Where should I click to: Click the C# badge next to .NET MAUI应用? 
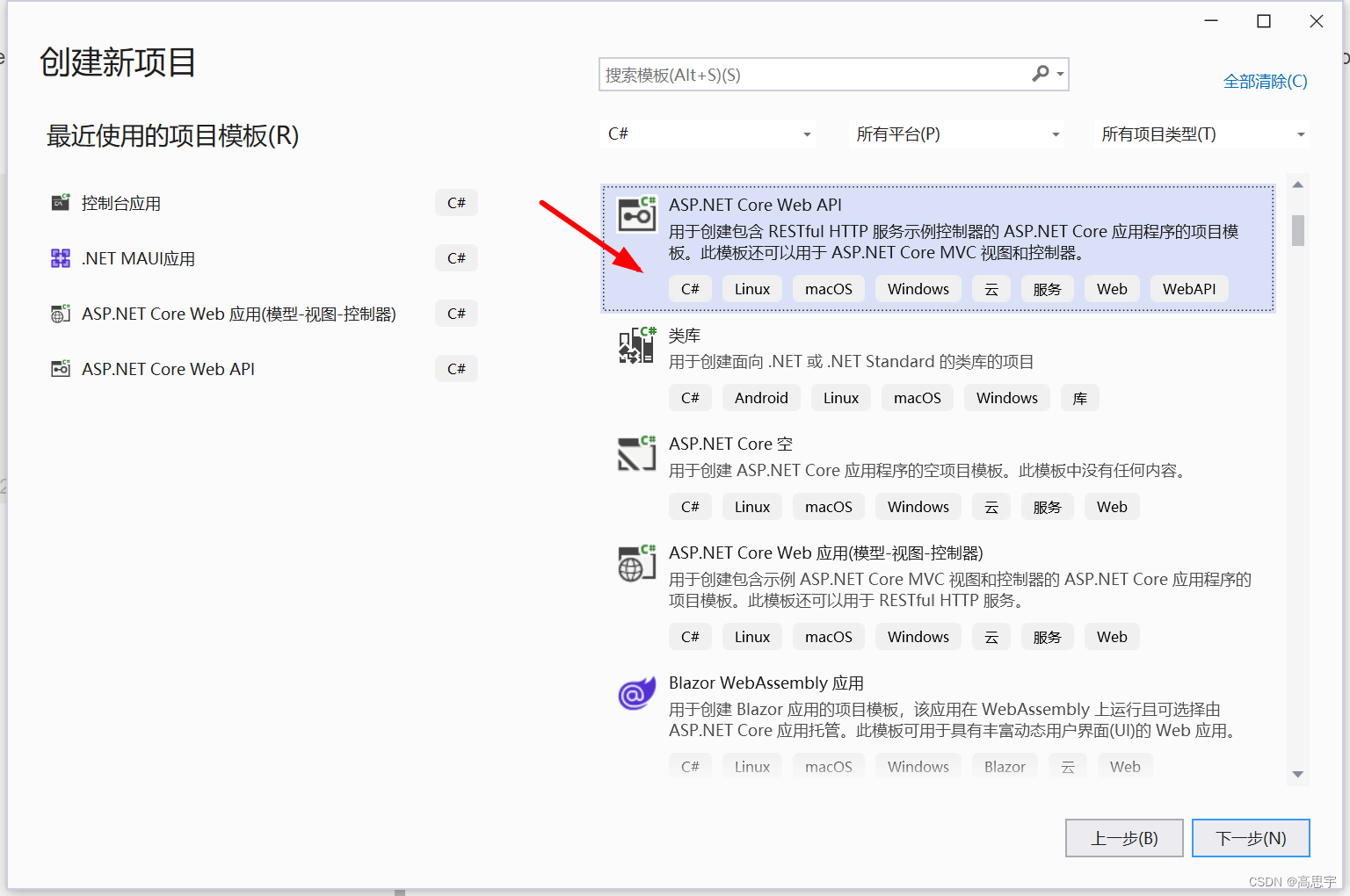pos(456,258)
